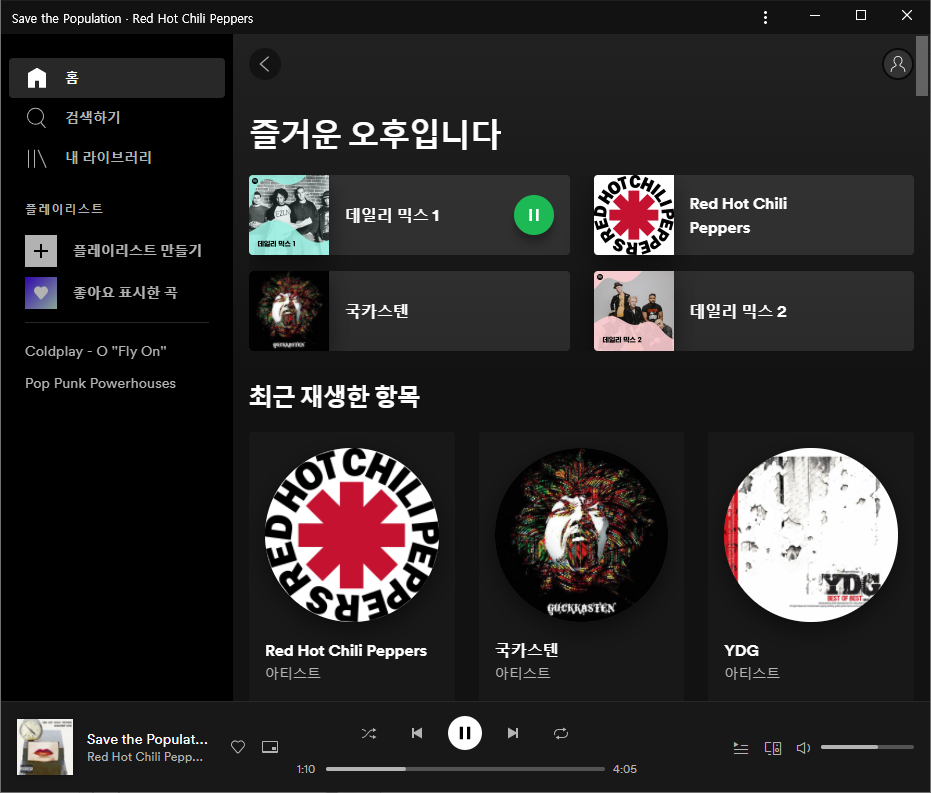Go back with the left arrow button

click(265, 64)
